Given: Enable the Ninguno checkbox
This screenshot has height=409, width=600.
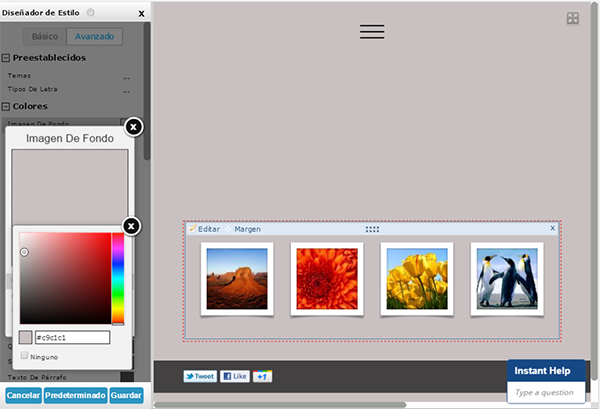Looking at the screenshot, I should [25, 356].
